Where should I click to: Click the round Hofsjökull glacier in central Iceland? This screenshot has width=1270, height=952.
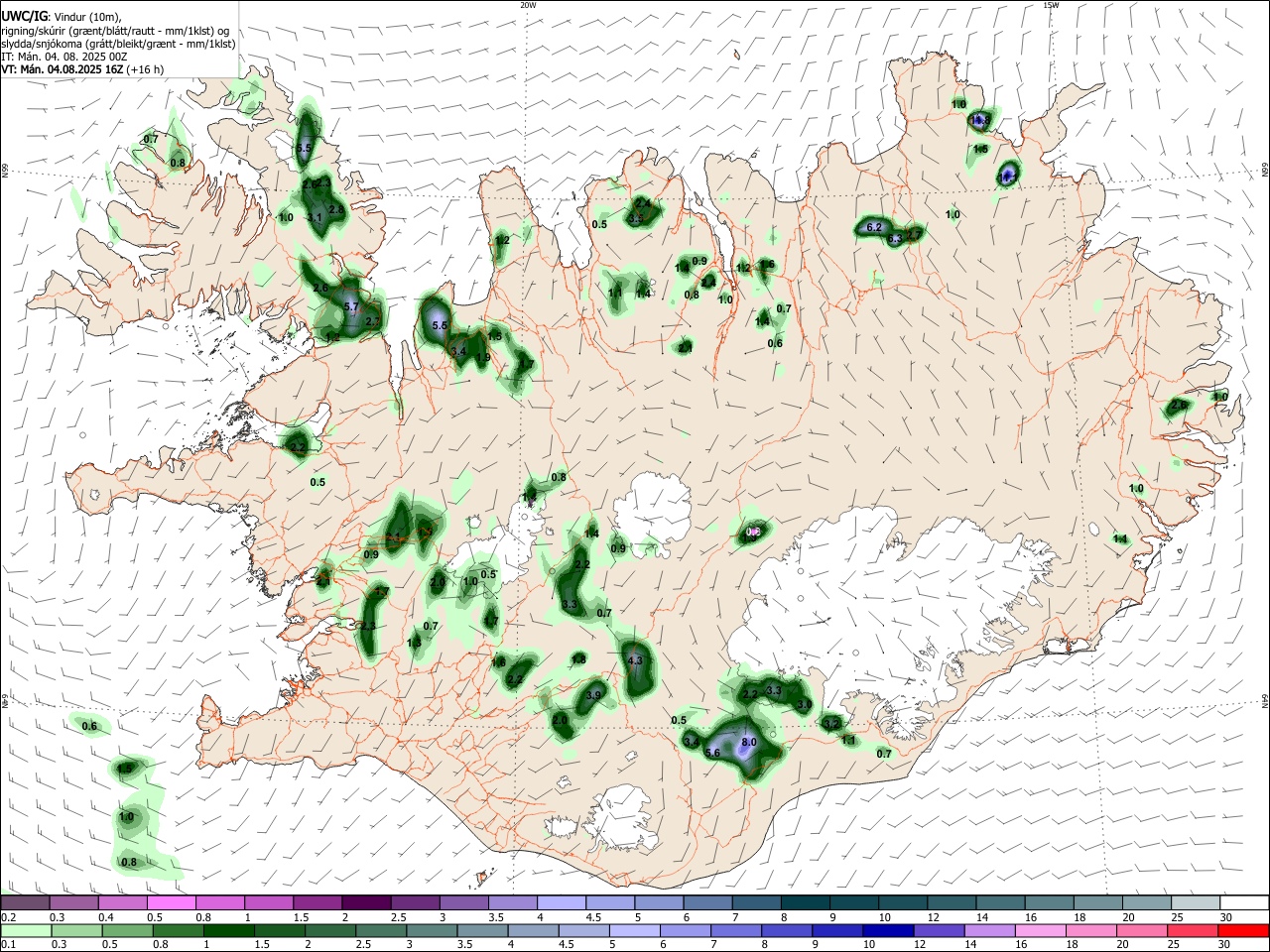pos(651,508)
